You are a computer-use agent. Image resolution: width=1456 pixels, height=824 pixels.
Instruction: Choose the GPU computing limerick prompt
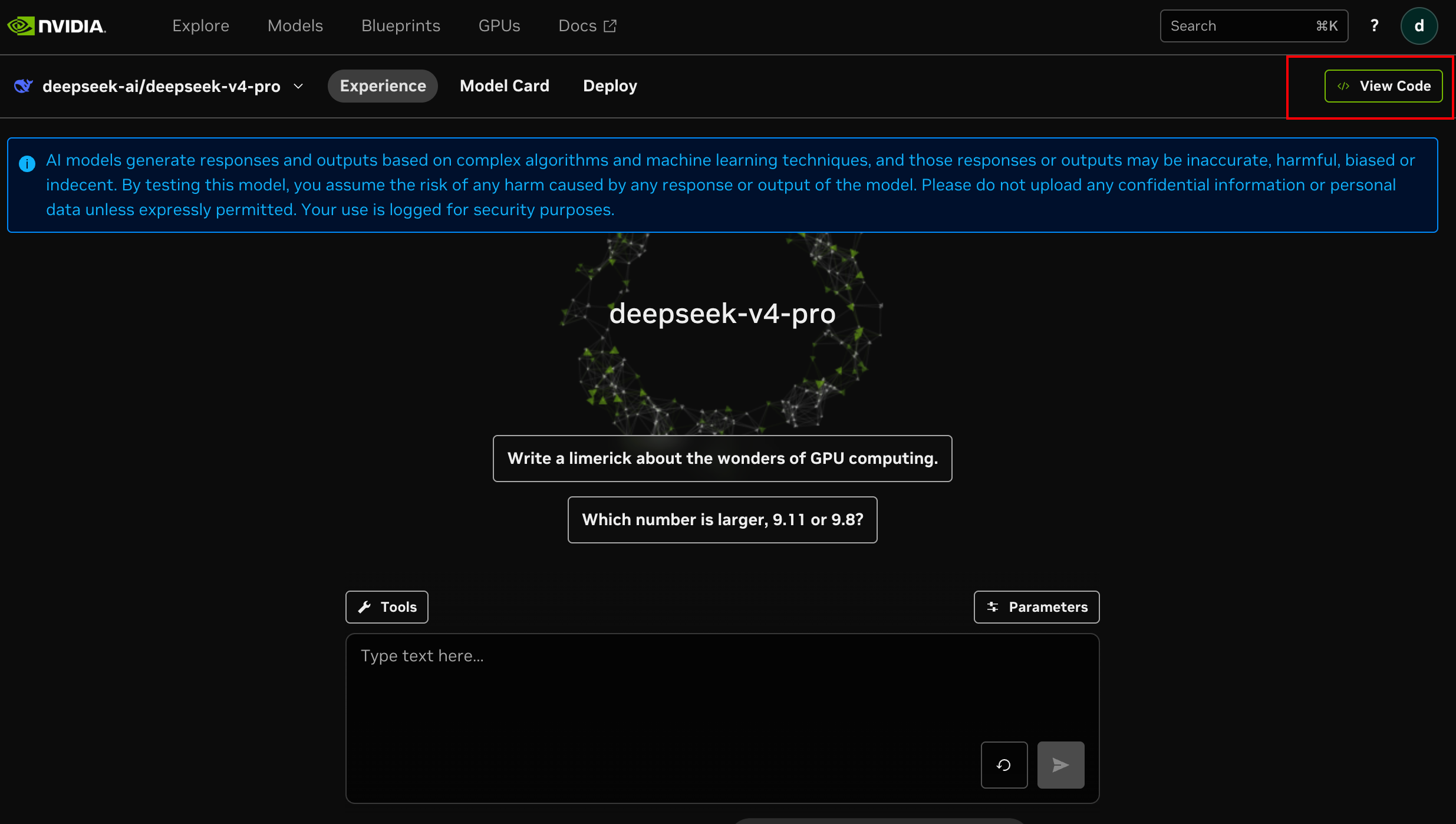point(722,459)
